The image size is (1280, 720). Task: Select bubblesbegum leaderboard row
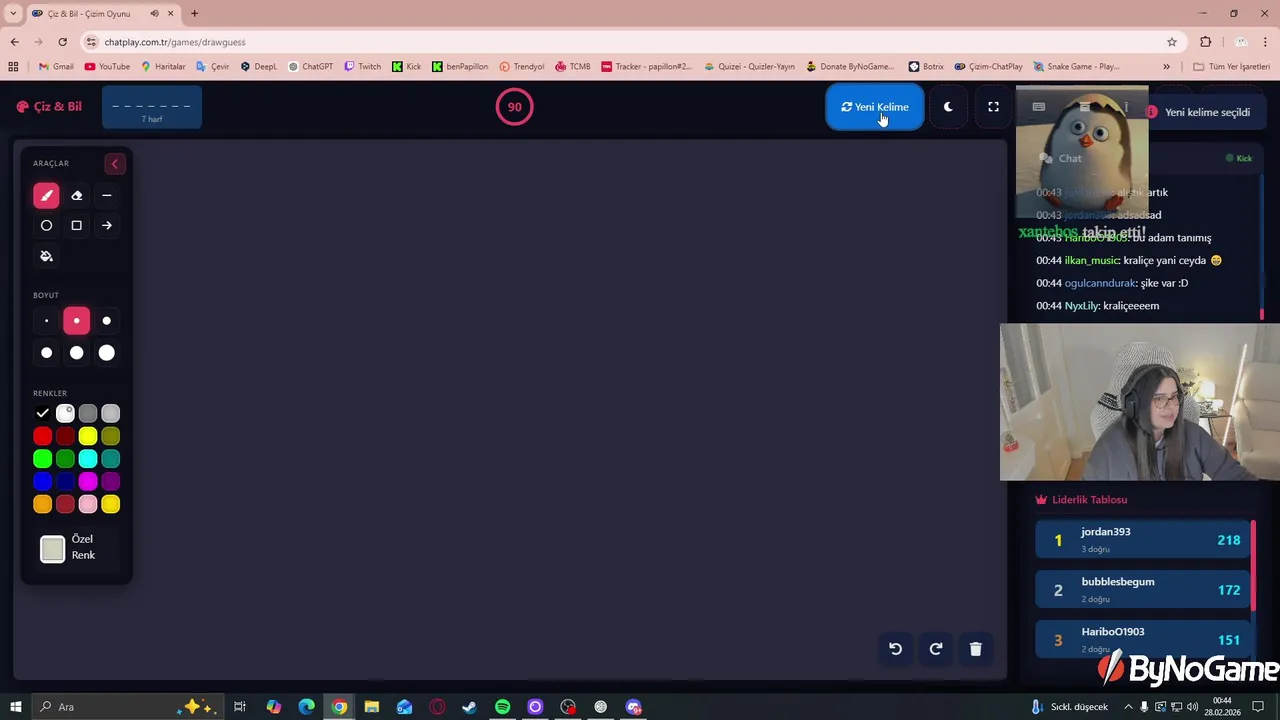[1143, 590]
